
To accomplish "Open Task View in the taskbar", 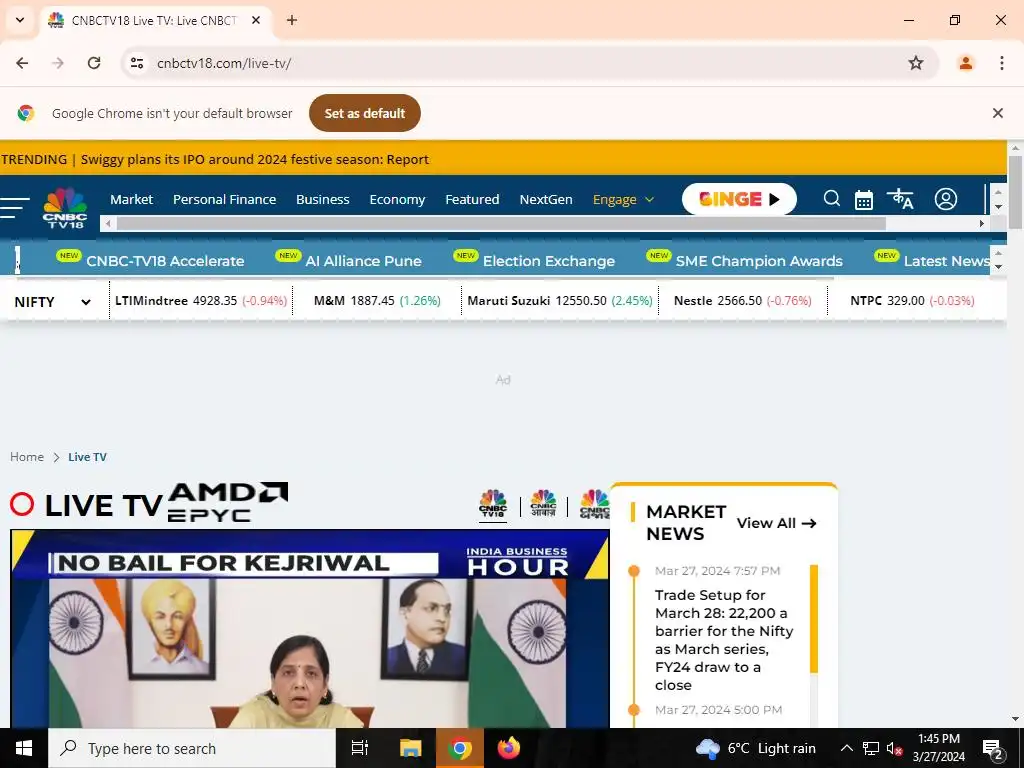I will pos(360,748).
